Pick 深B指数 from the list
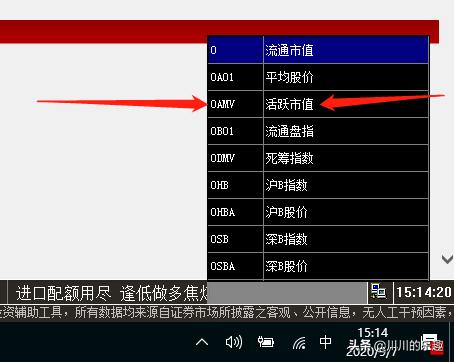 (318, 239)
